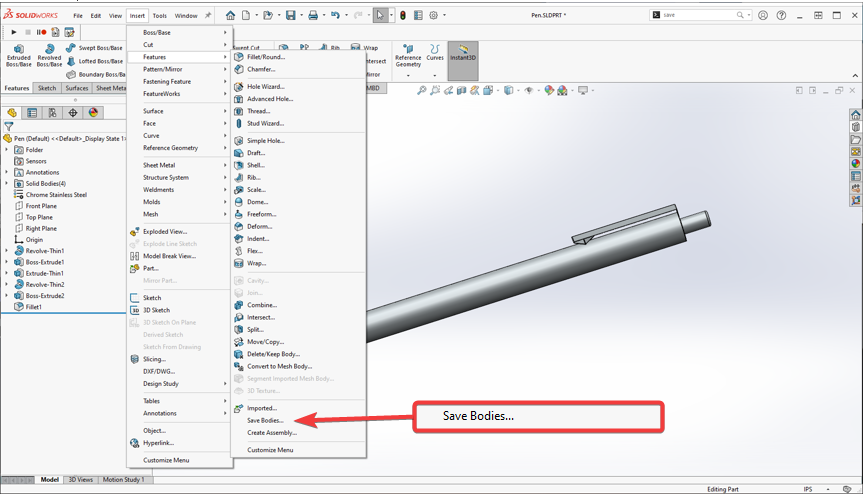865x495 pixels.
Task: Expand the Boss-Extrude1 feature
Action: tap(7, 262)
